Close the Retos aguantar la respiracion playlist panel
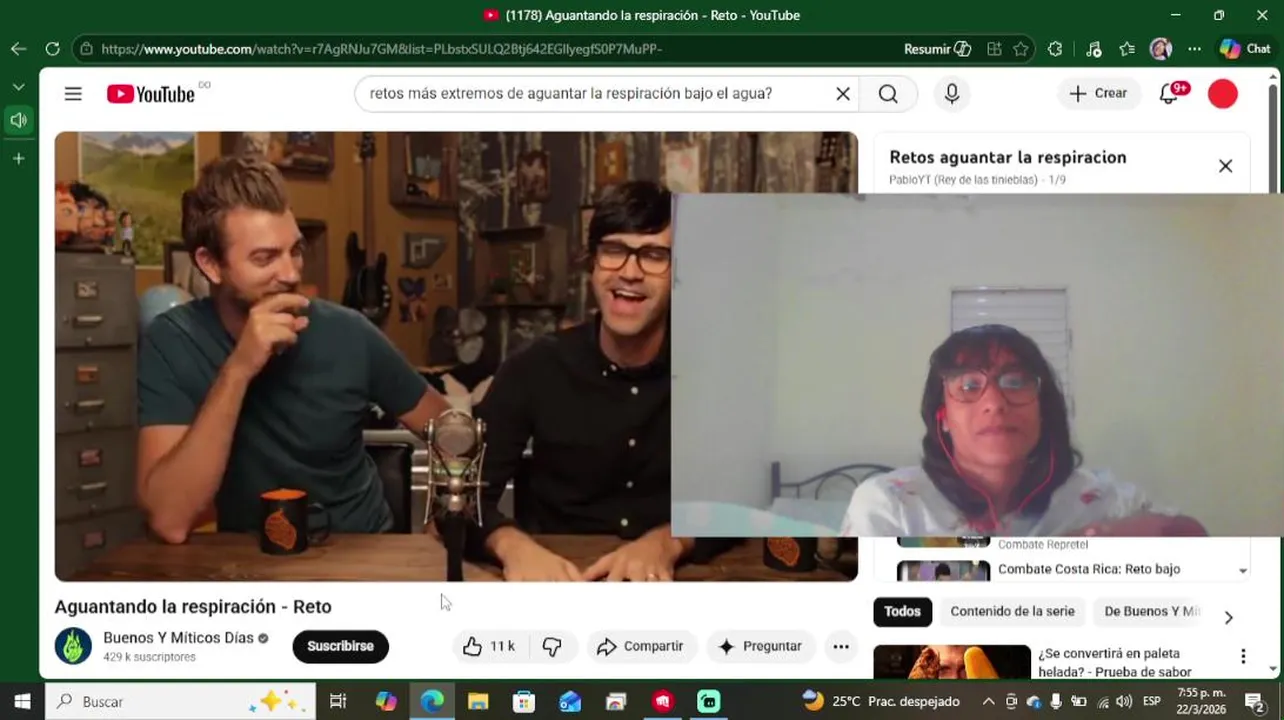This screenshot has height=720, width=1284. [1225, 166]
